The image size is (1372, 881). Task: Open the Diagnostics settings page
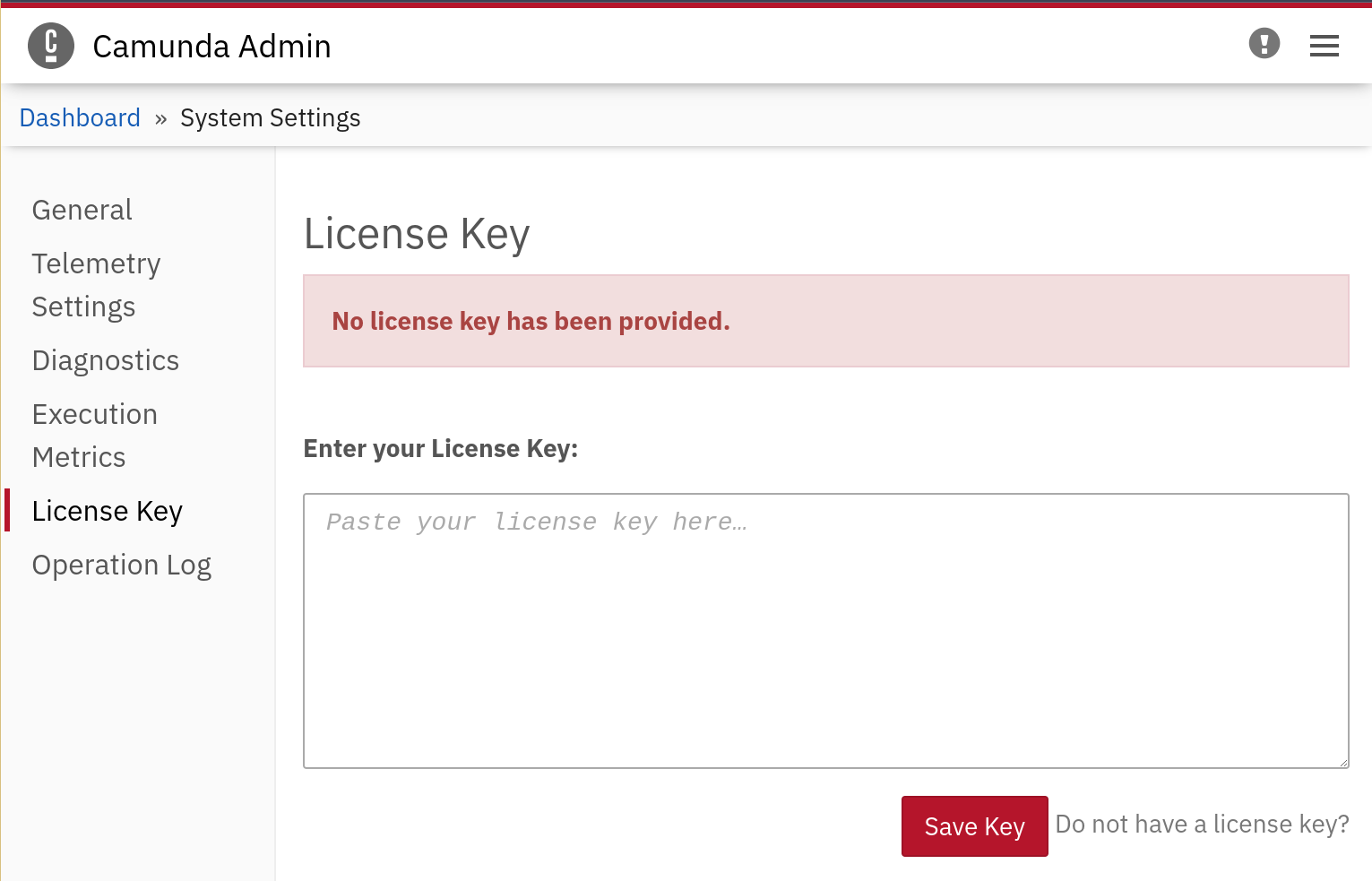[x=105, y=360]
